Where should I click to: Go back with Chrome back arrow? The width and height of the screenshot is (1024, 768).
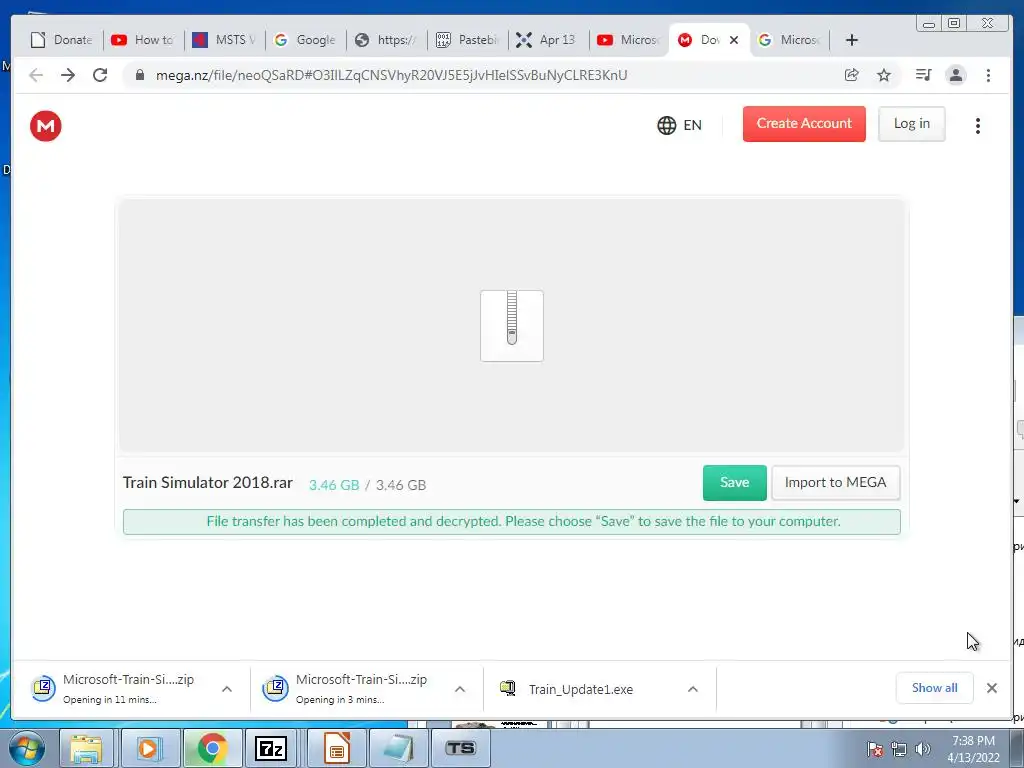click(36, 75)
